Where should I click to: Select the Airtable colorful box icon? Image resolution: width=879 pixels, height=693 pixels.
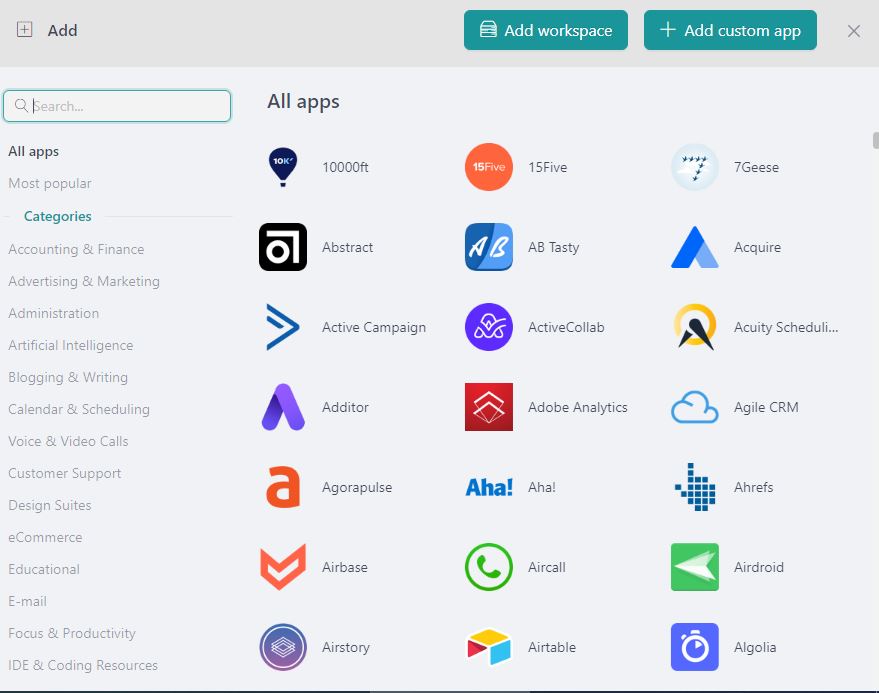(x=489, y=647)
